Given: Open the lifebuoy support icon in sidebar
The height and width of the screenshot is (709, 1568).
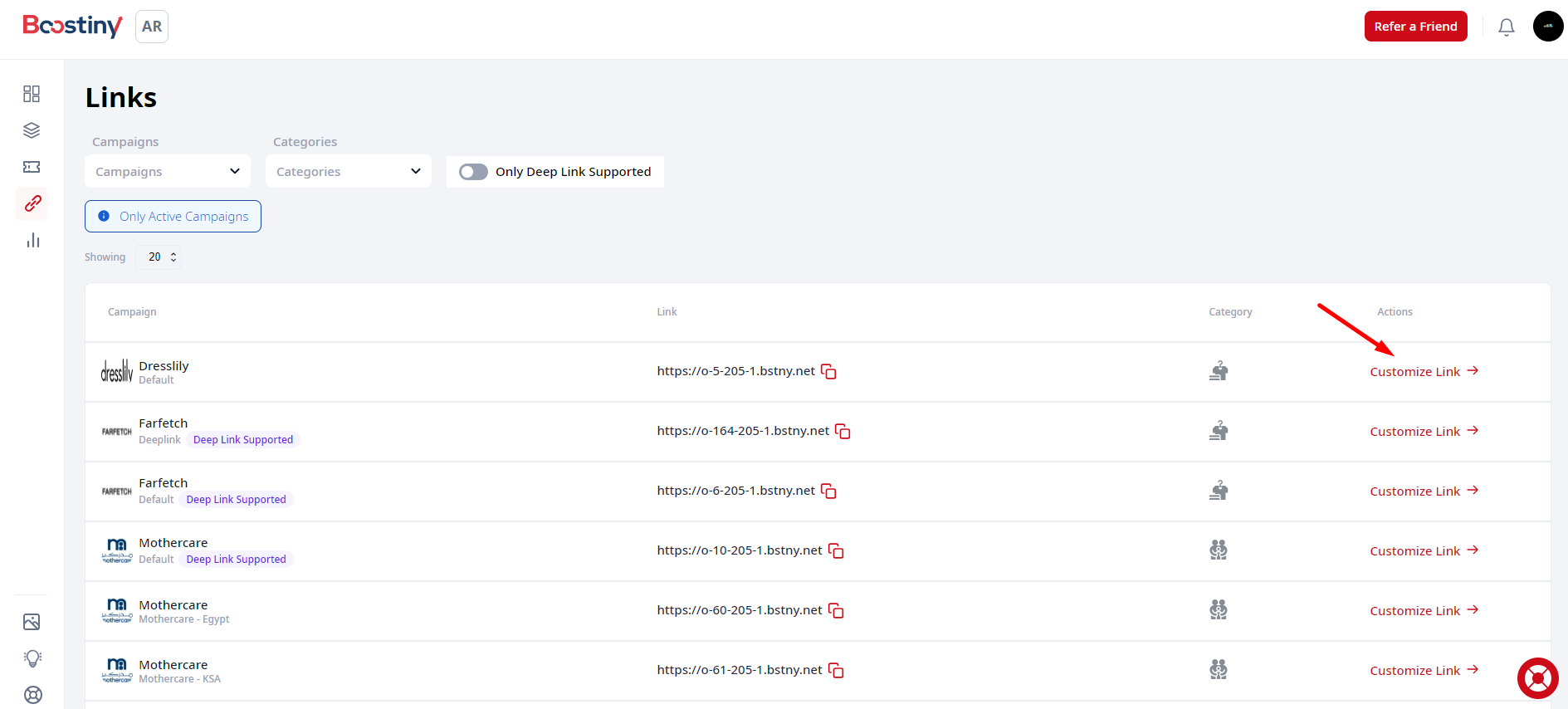Looking at the screenshot, I should [x=32, y=695].
